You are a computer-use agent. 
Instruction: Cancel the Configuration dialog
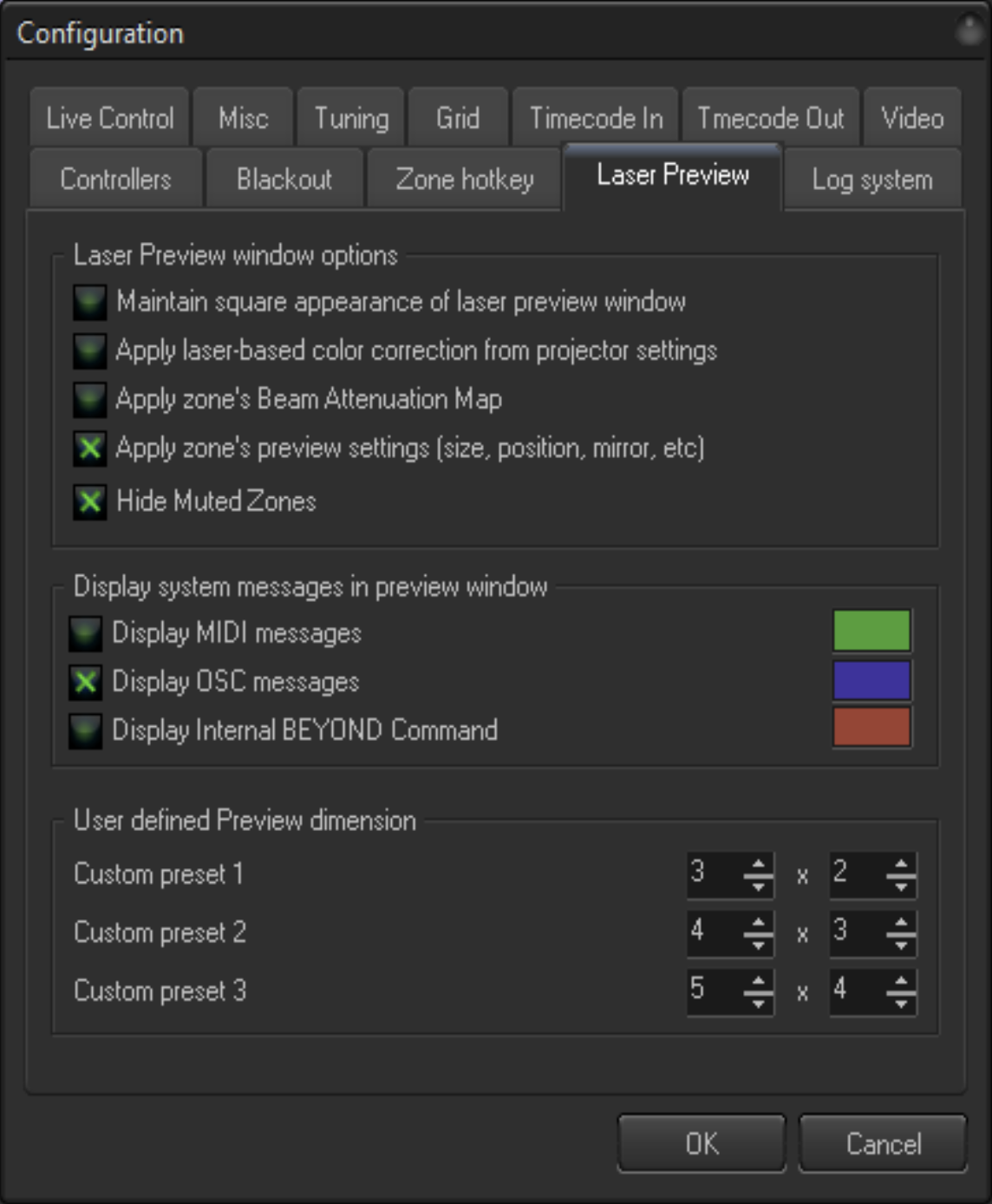pos(883,1143)
